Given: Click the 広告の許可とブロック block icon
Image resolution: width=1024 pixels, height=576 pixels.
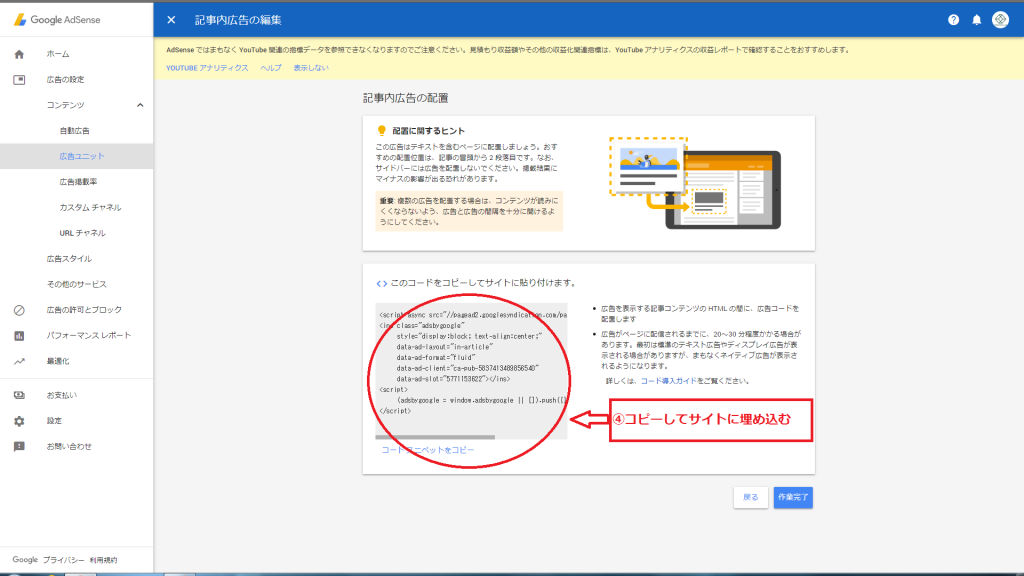Looking at the screenshot, I should (x=19, y=310).
